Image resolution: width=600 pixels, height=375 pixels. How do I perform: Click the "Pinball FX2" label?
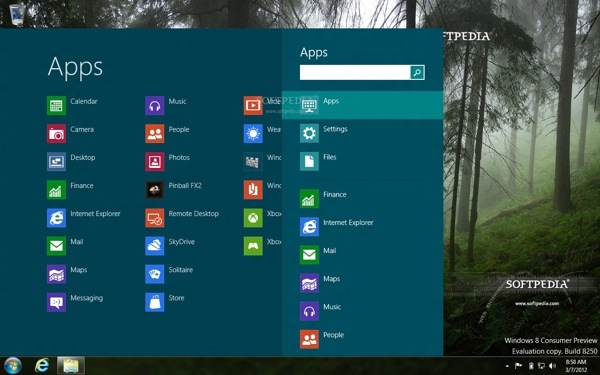[185, 186]
